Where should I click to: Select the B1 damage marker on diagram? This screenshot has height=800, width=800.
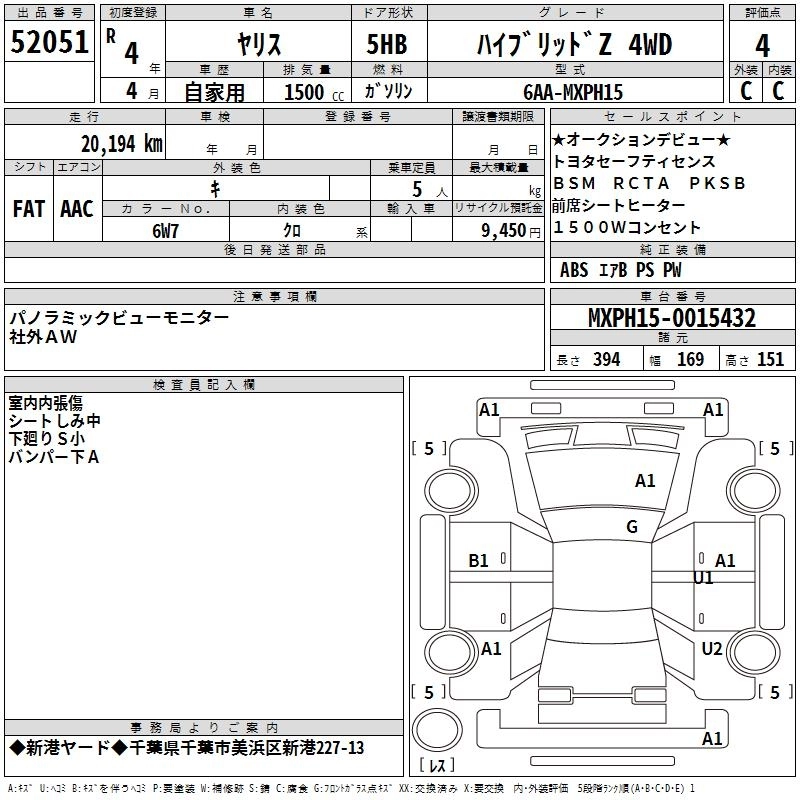[x=479, y=561]
